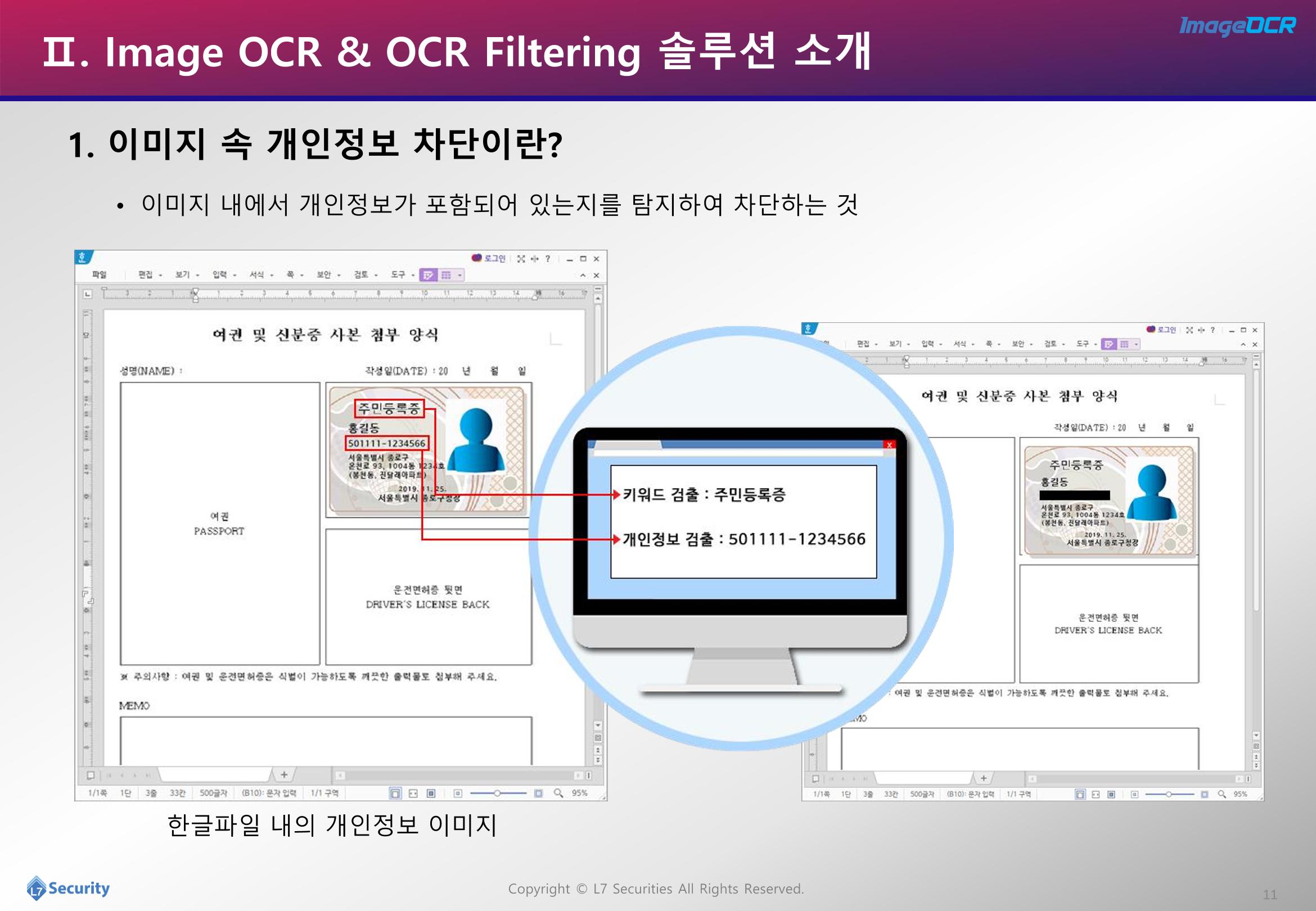The image size is (1316, 911).
Task: Click the help question mark in left window
Action: point(548,259)
